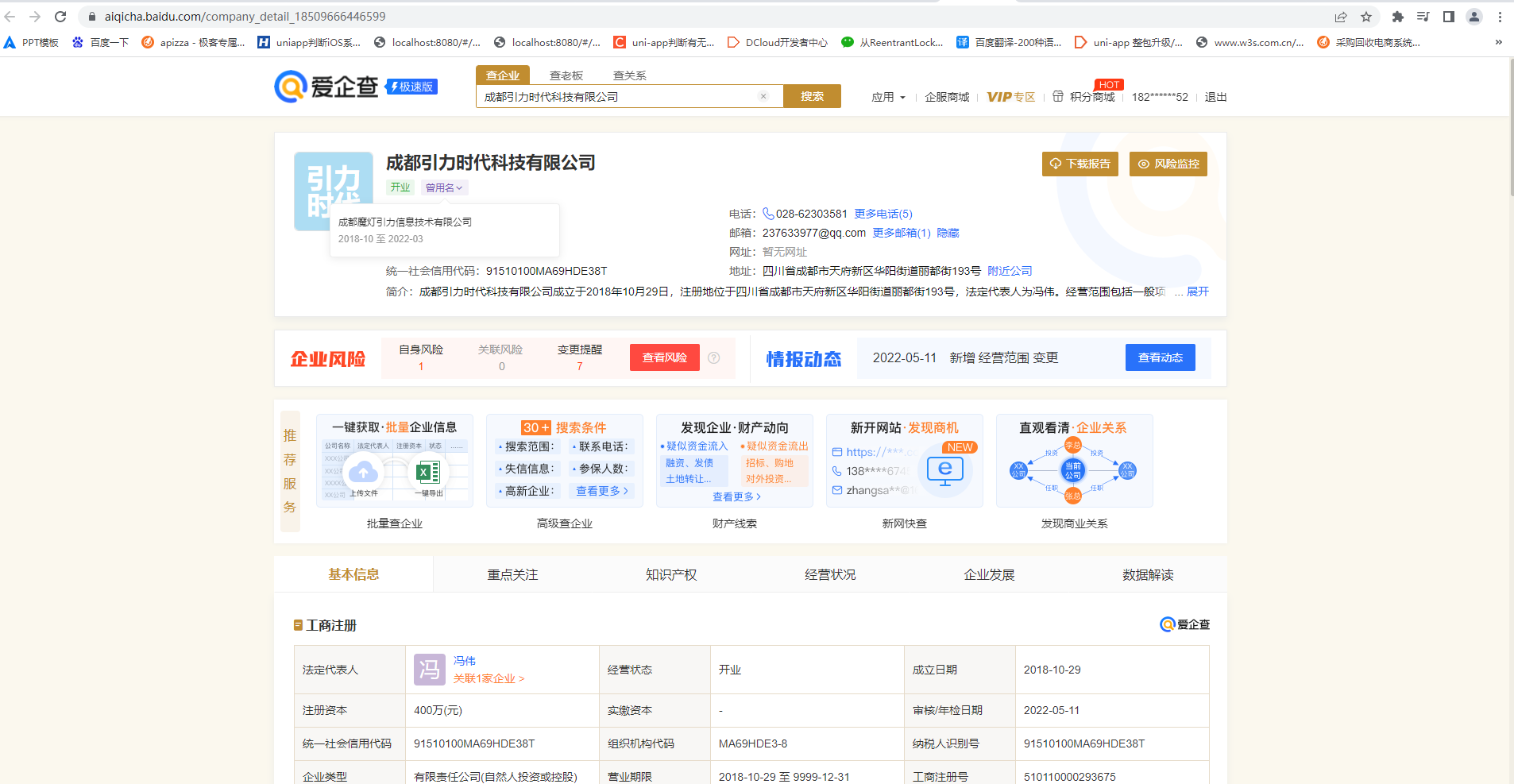Open the 附近公司 link
The width and height of the screenshot is (1514, 784).
1010,271
